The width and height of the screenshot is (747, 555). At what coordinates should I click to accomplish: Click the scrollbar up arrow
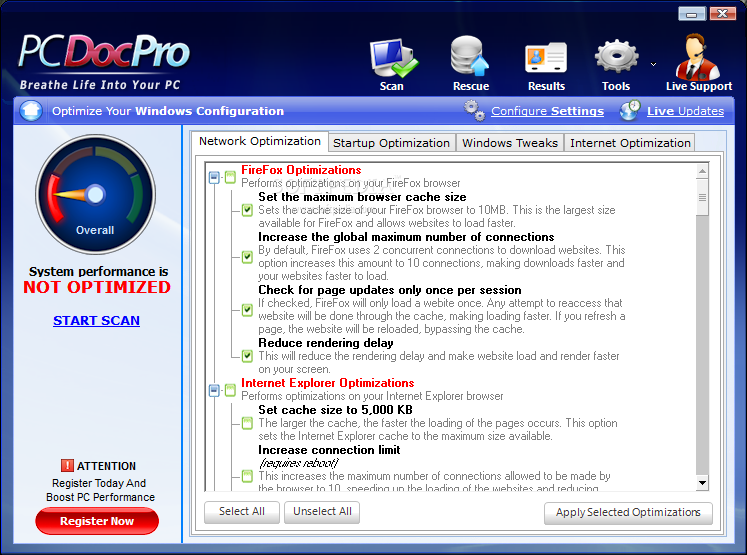pyautogui.click(x=702, y=171)
